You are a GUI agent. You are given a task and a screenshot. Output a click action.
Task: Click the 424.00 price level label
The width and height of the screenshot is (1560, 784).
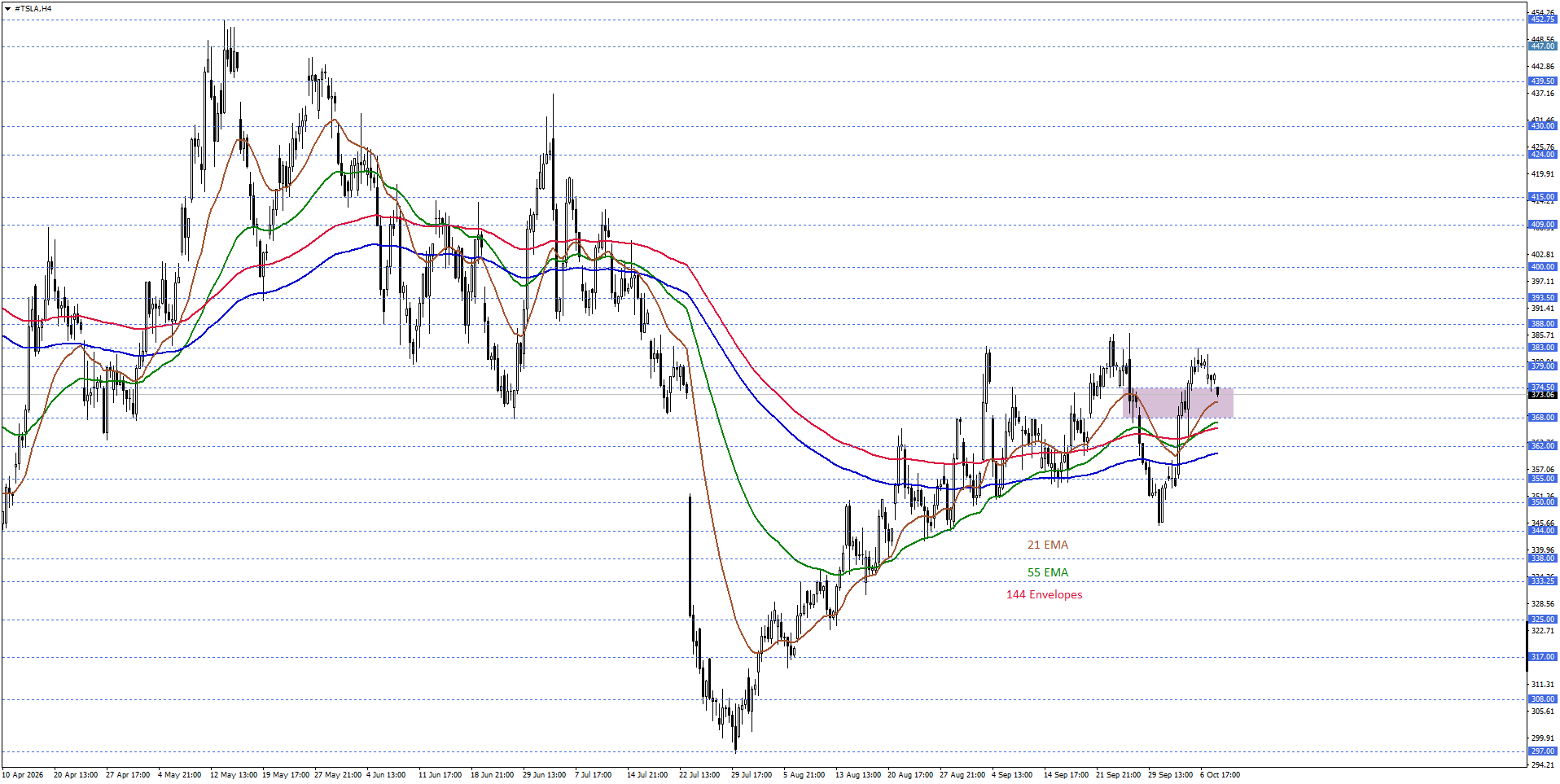(x=1543, y=155)
